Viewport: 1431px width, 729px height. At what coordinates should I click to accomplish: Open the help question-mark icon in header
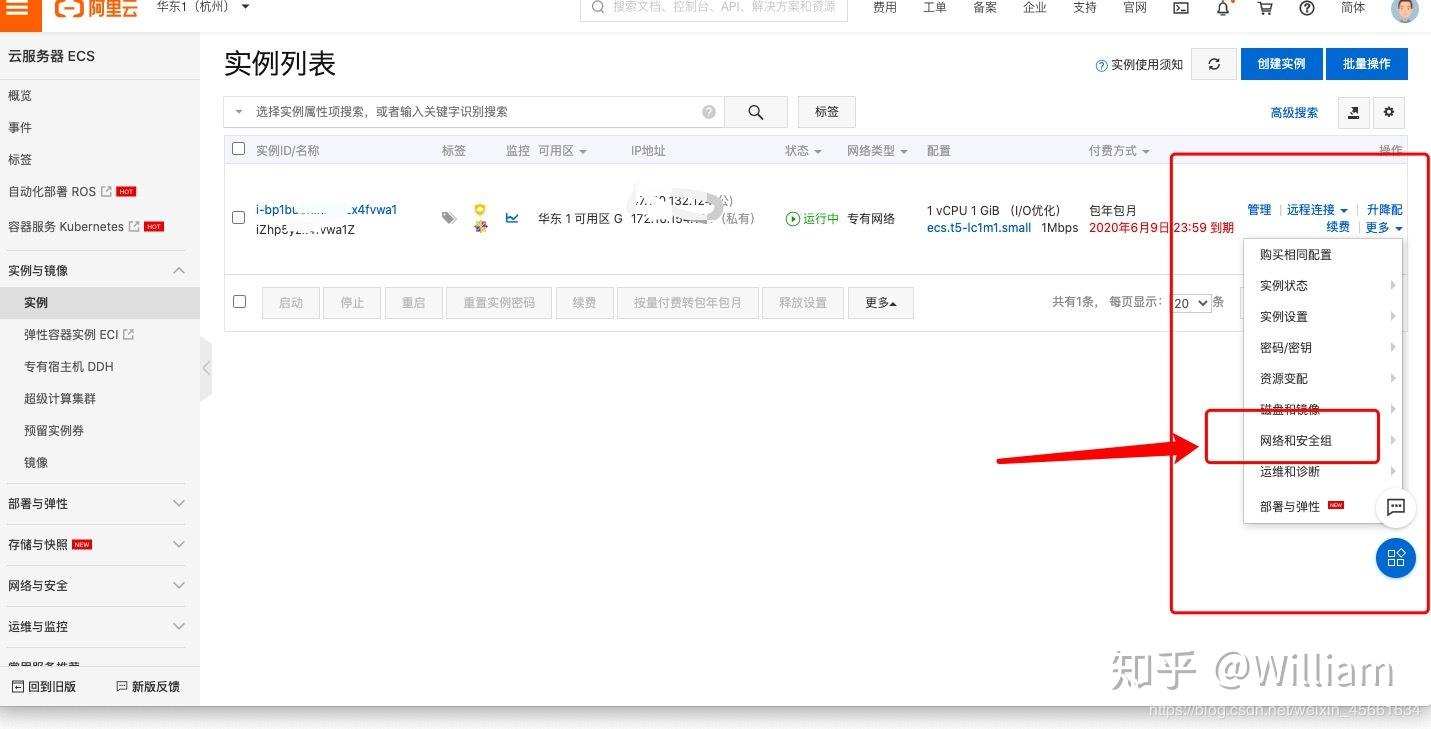[x=1307, y=8]
